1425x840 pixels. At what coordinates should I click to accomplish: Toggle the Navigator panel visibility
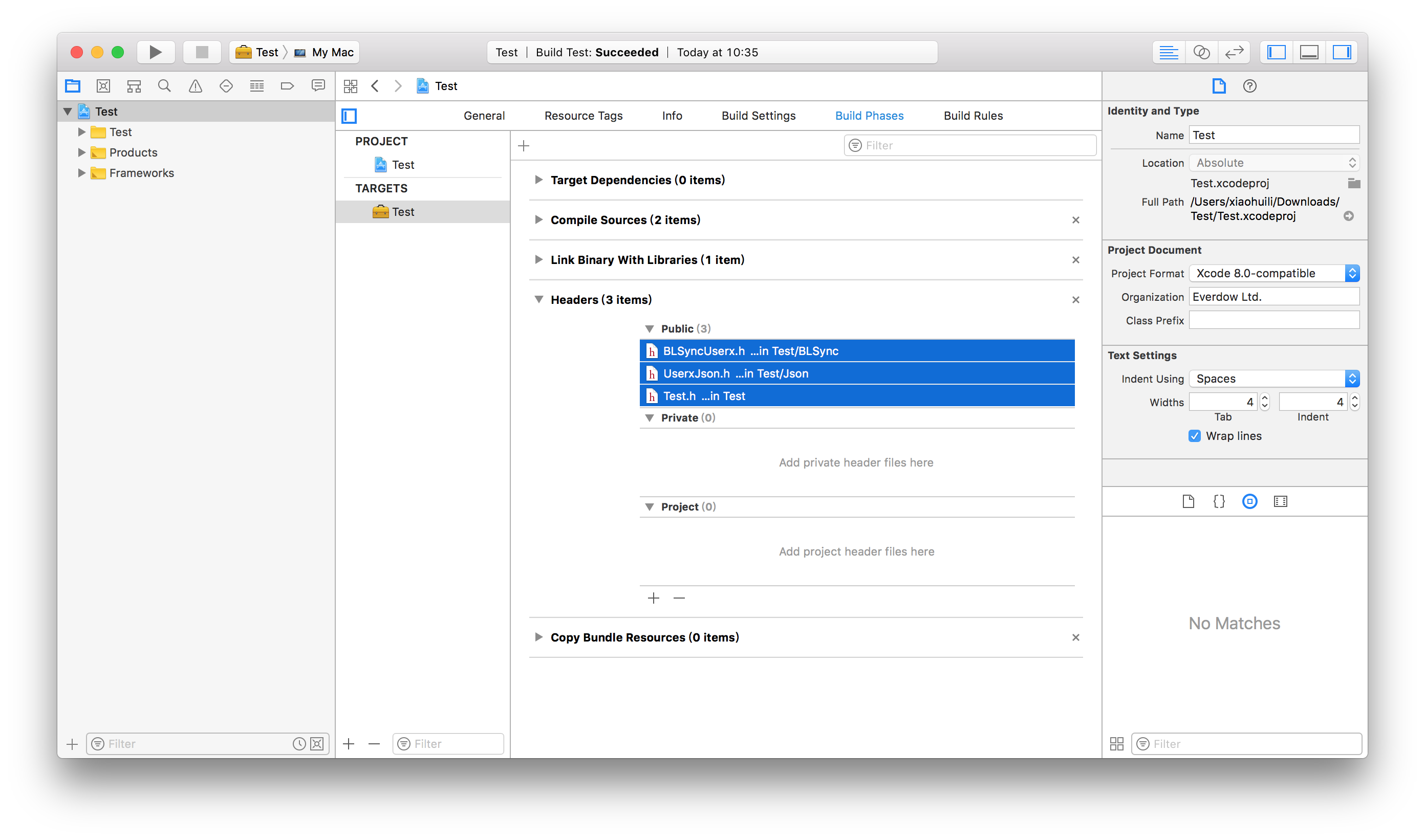(x=1276, y=52)
